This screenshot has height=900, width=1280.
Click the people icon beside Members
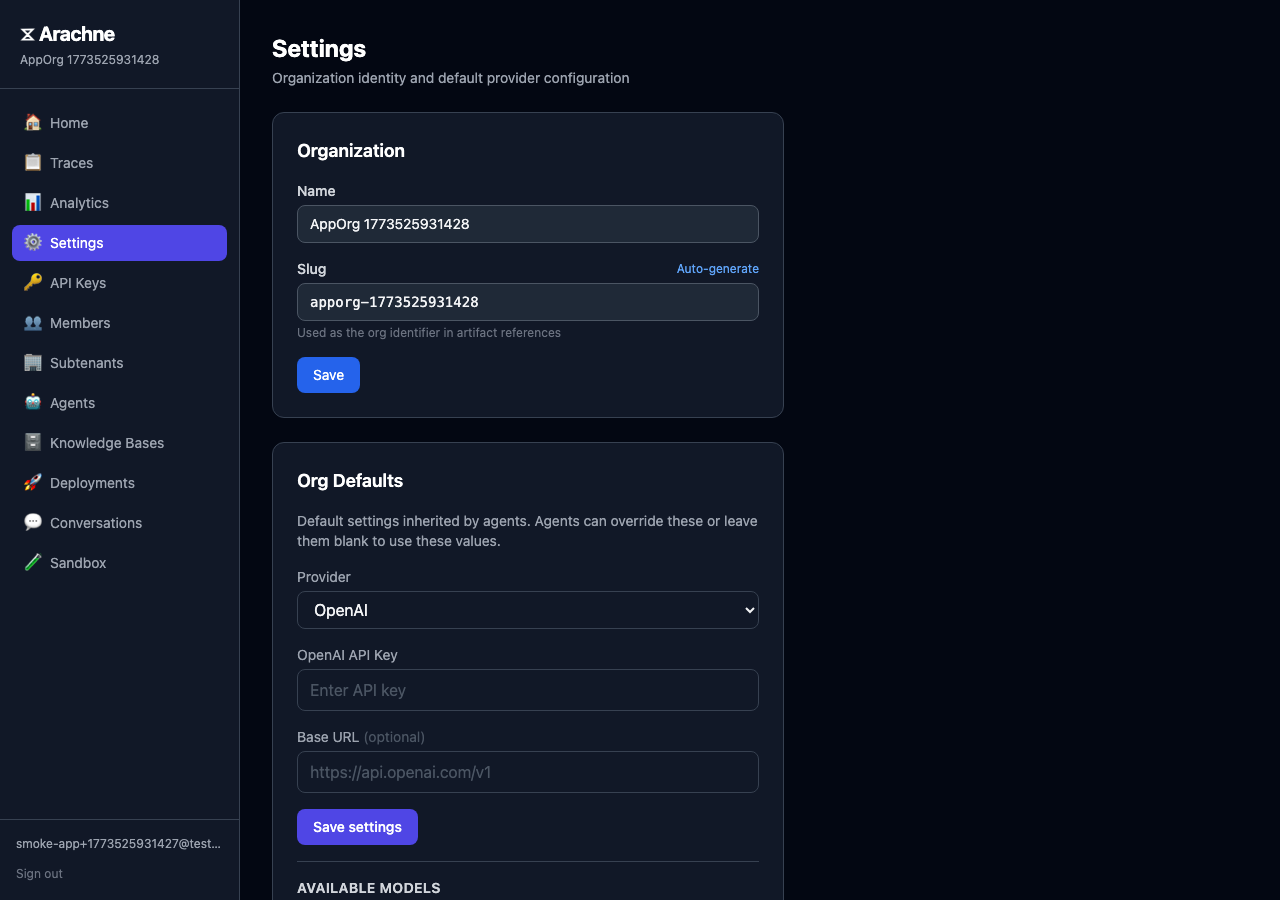coord(33,323)
